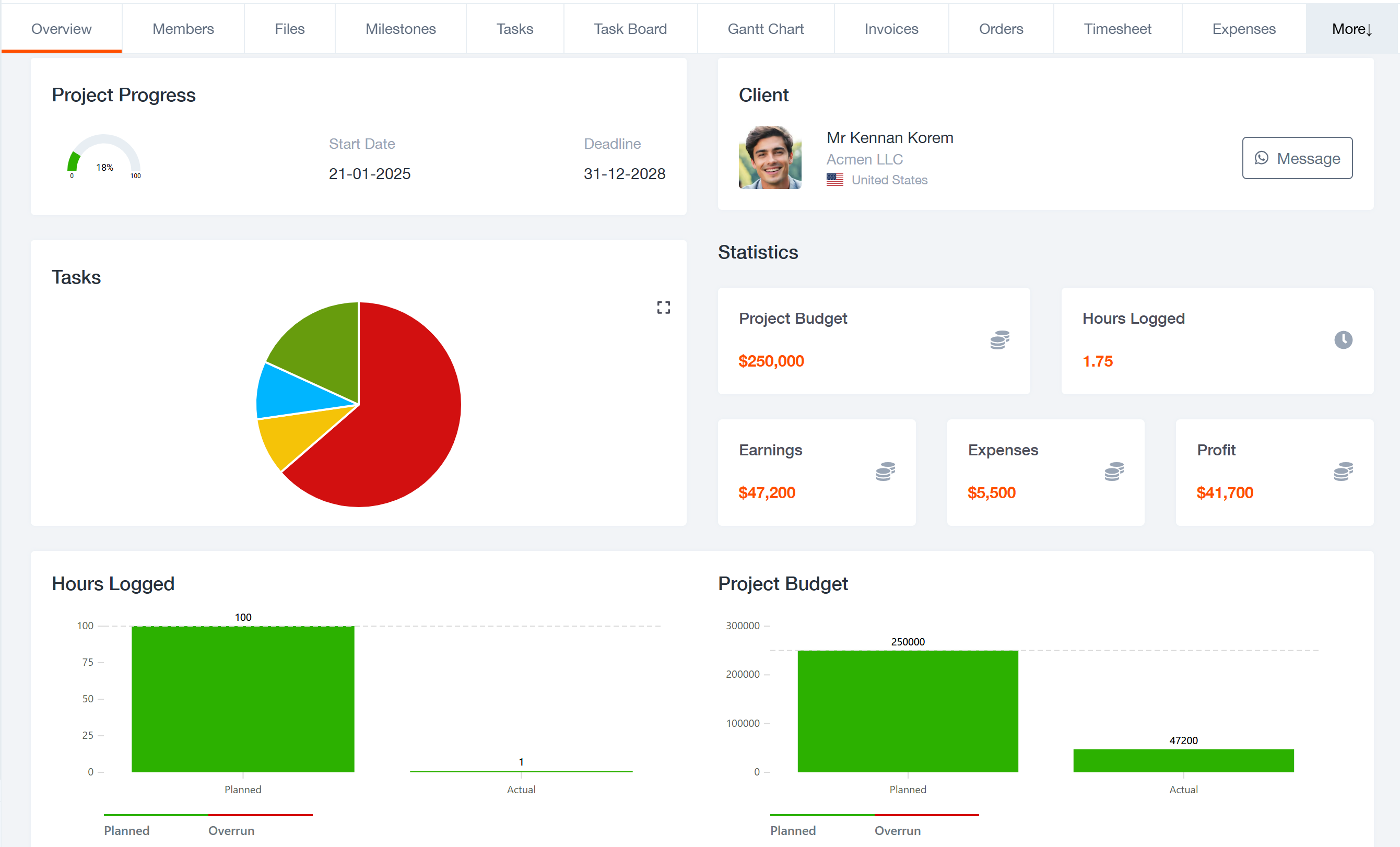
Task: Click the fullscreen icon on Tasks chart
Action: (663, 308)
